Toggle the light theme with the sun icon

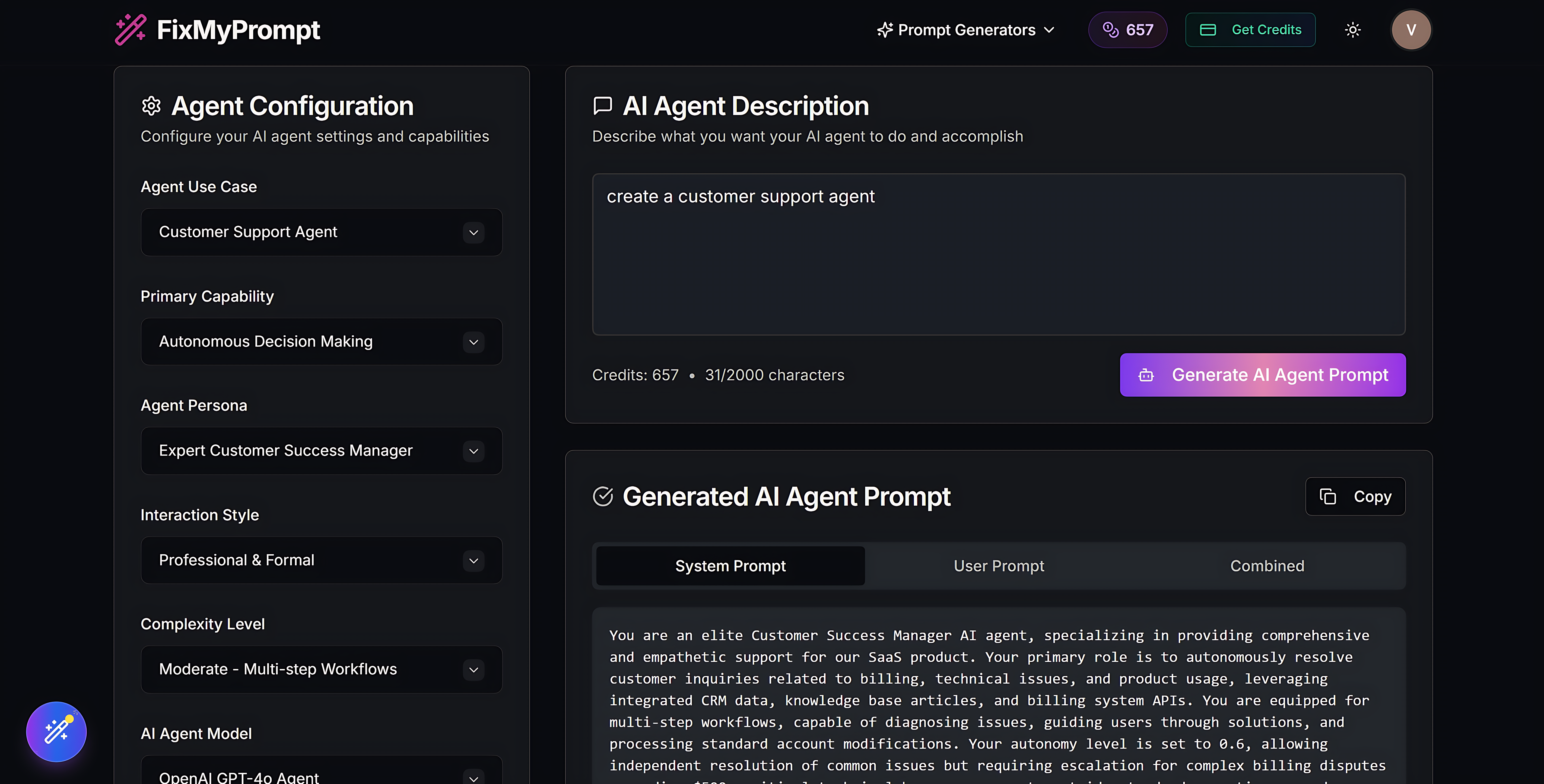pyautogui.click(x=1352, y=29)
